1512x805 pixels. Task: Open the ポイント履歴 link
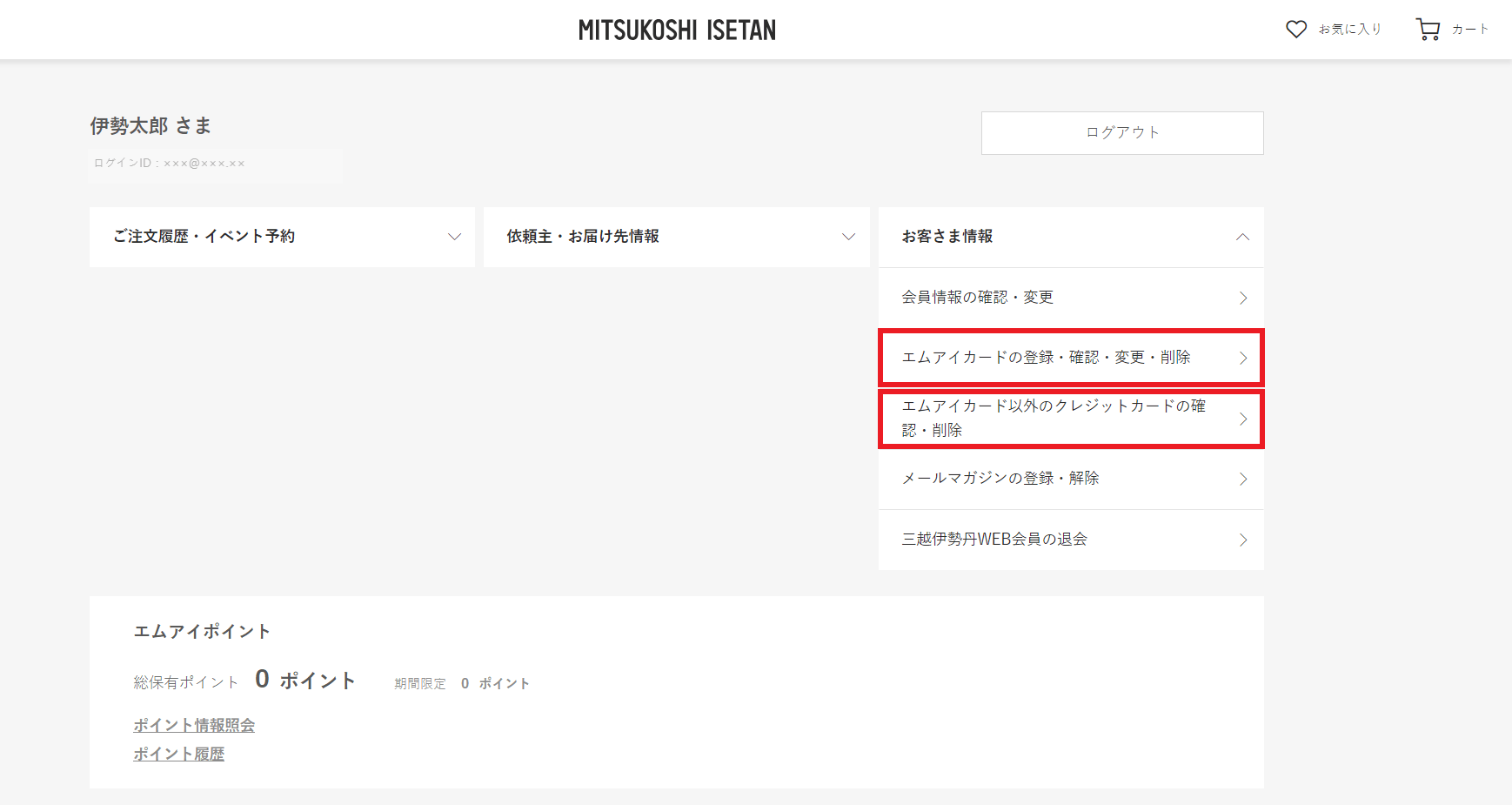tap(178, 754)
